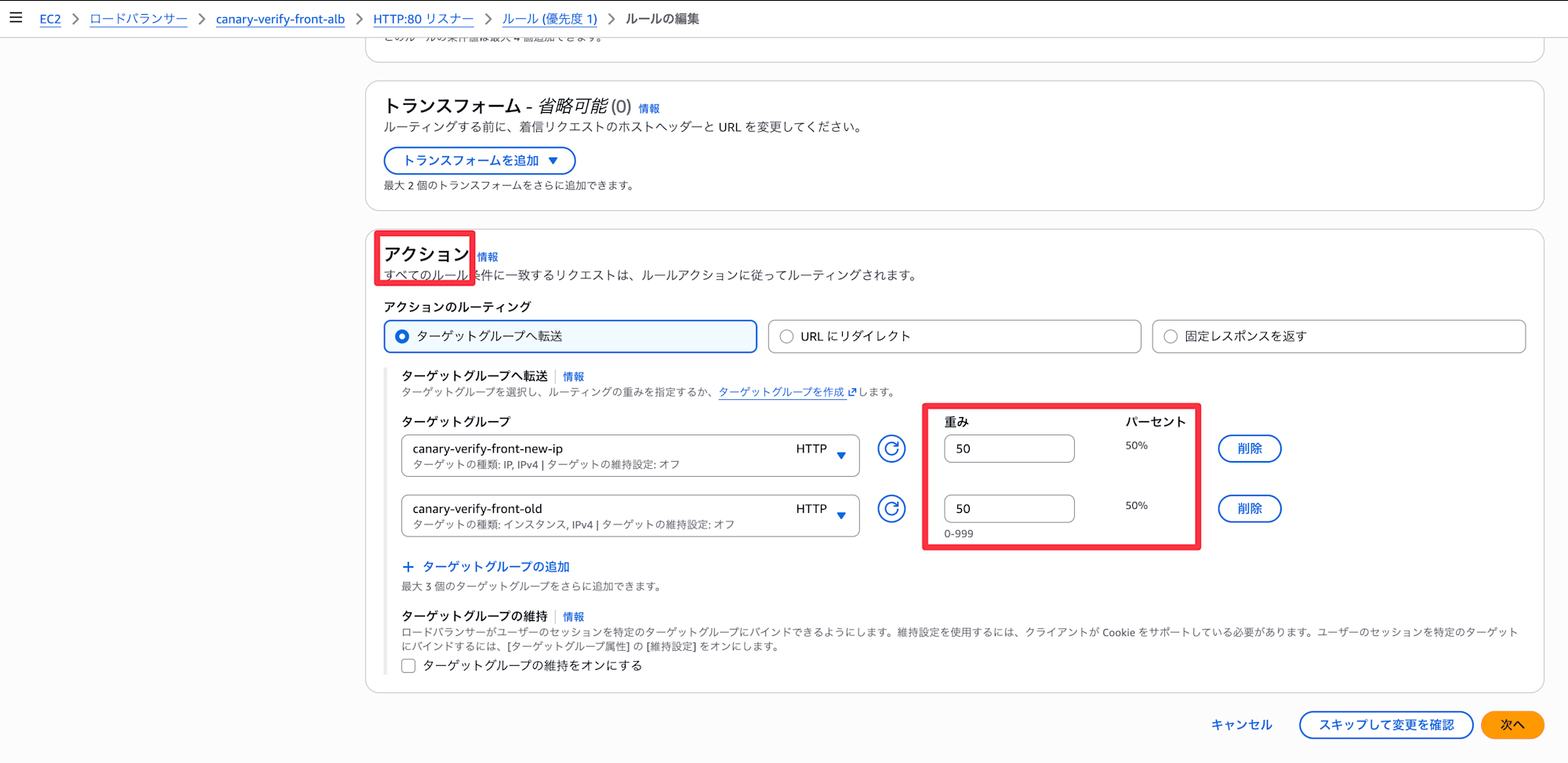Refresh target groups for canary-verify-front-new-ip
The image size is (1568, 763).
(891, 449)
